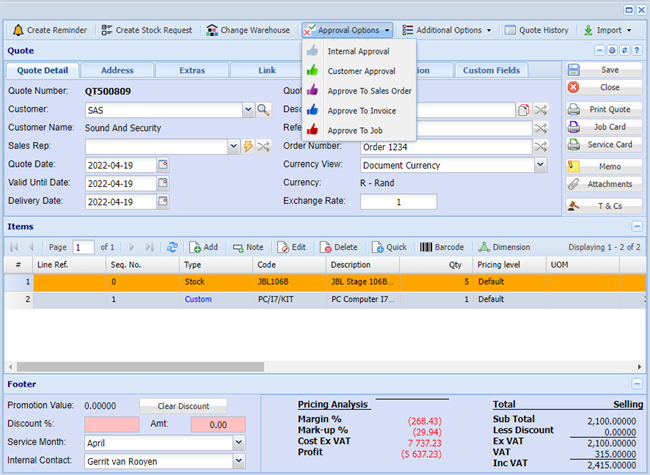Image resolution: width=650 pixels, height=475 pixels.
Task: Open Create Stock Request
Action: tap(148, 30)
